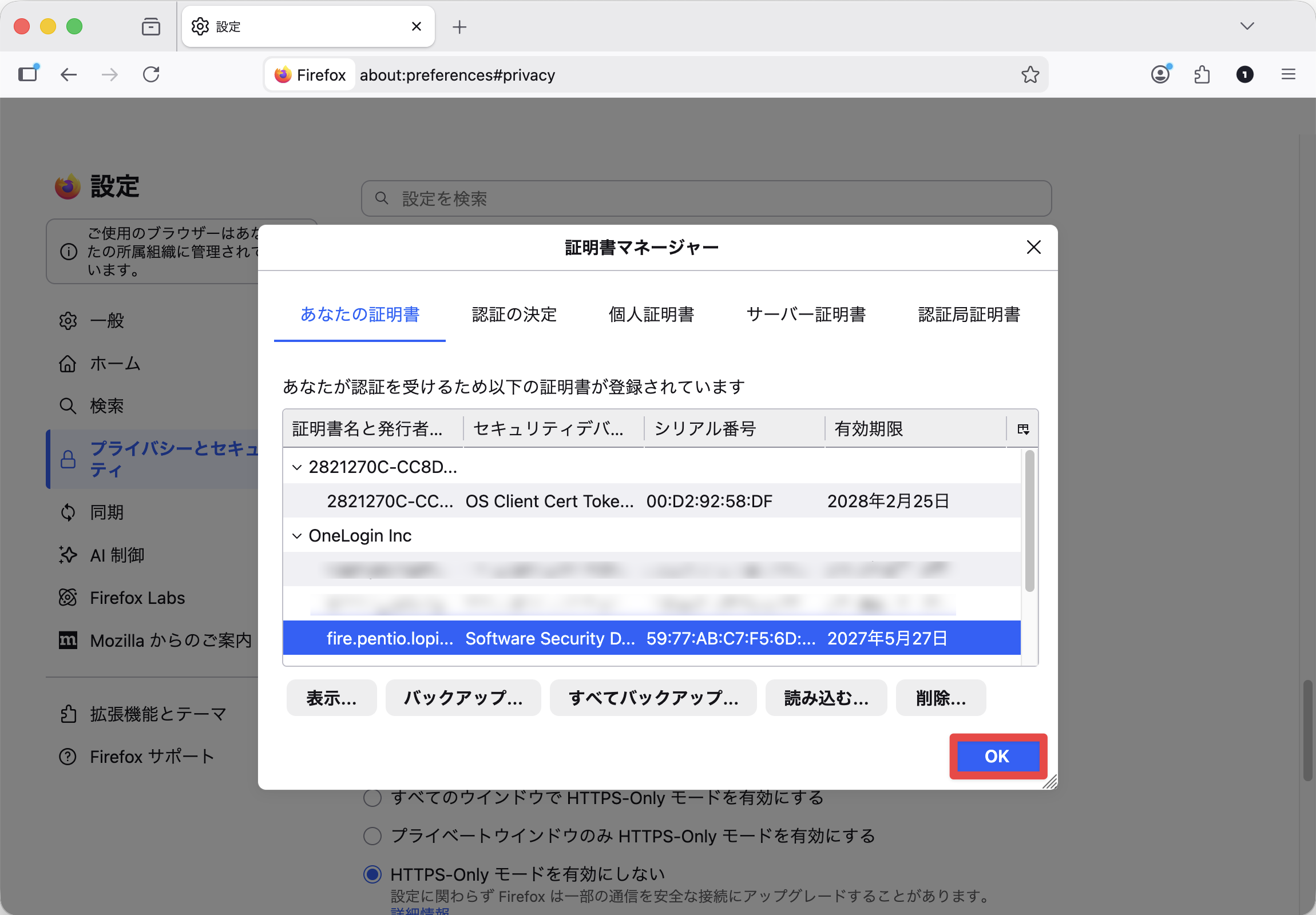Switch to the 個人証明書 tab
This screenshot has height=915, width=1316.
[x=651, y=315]
